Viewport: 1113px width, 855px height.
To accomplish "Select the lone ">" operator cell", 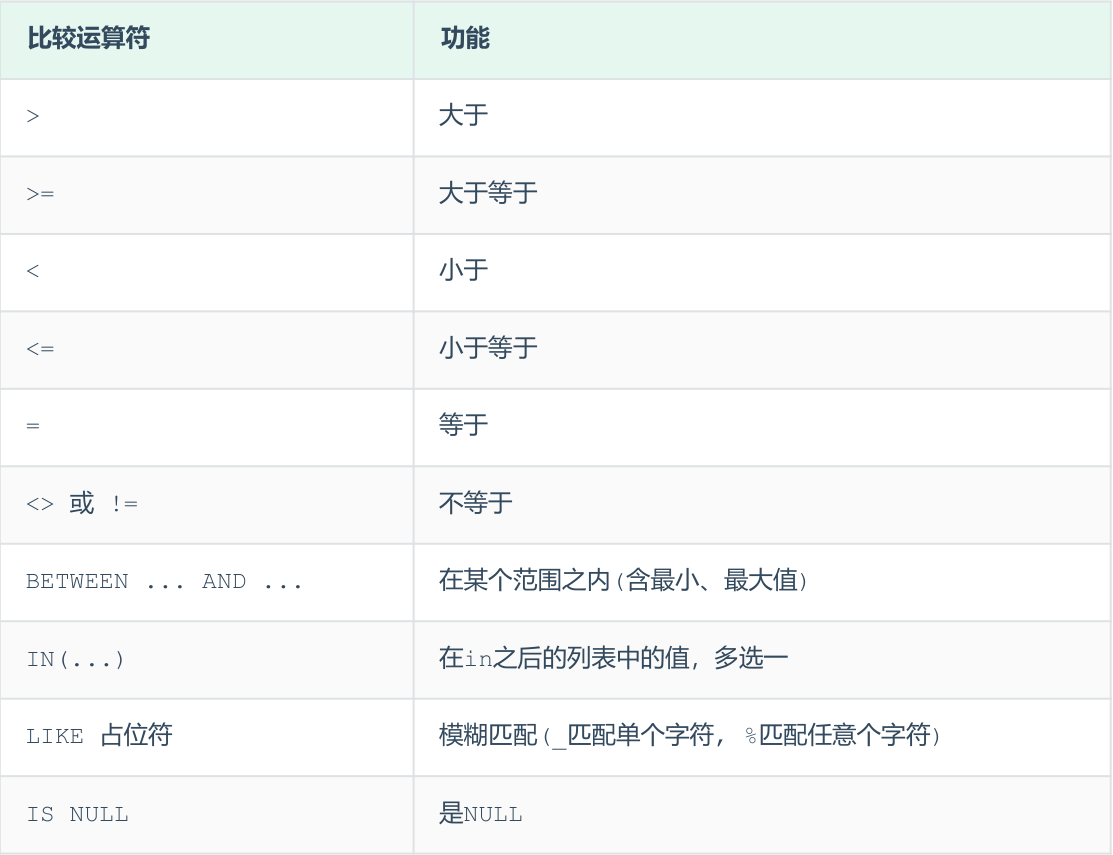I will (x=34, y=116).
